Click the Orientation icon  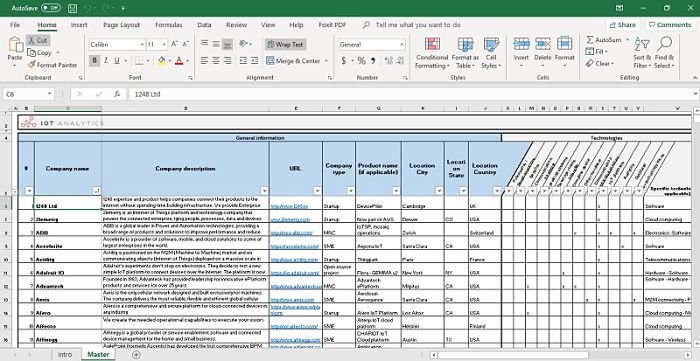(244, 44)
